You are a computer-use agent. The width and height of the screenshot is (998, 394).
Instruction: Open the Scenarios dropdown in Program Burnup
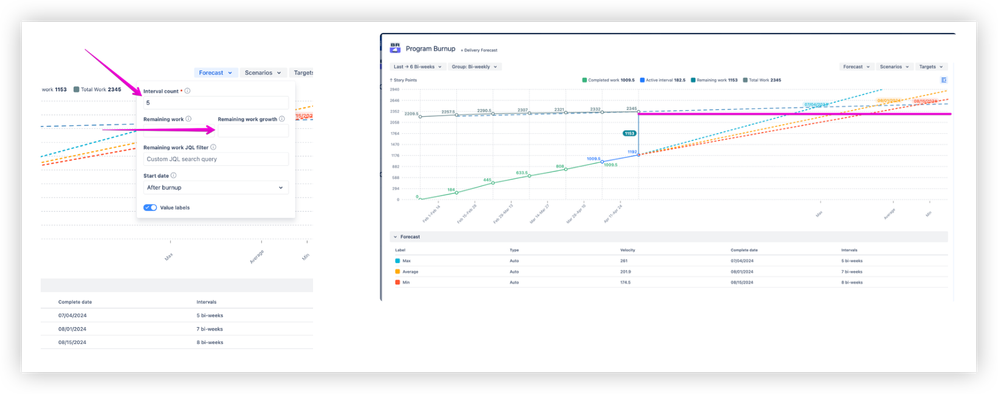click(894, 66)
